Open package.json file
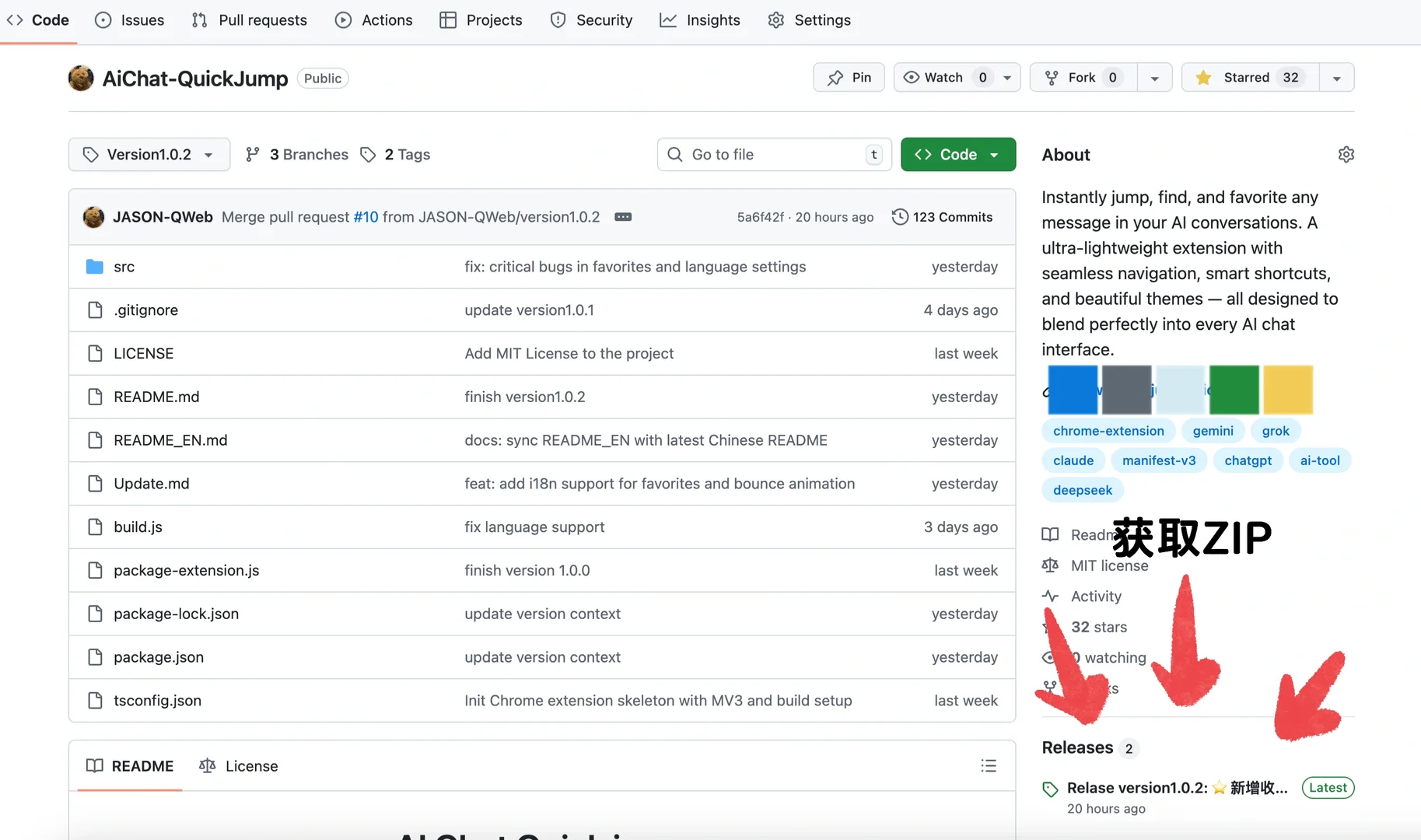The height and width of the screenshot is (840, 1421). [x=159, y=657]
